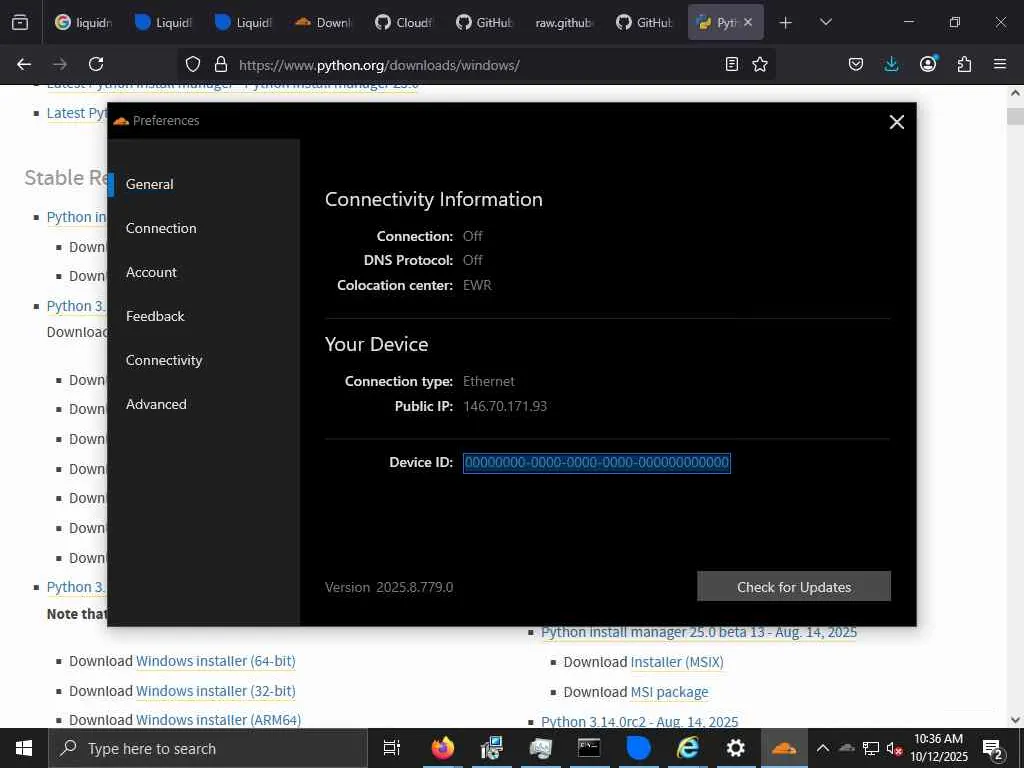Open the Account preferences section

[x=151, y=272]
